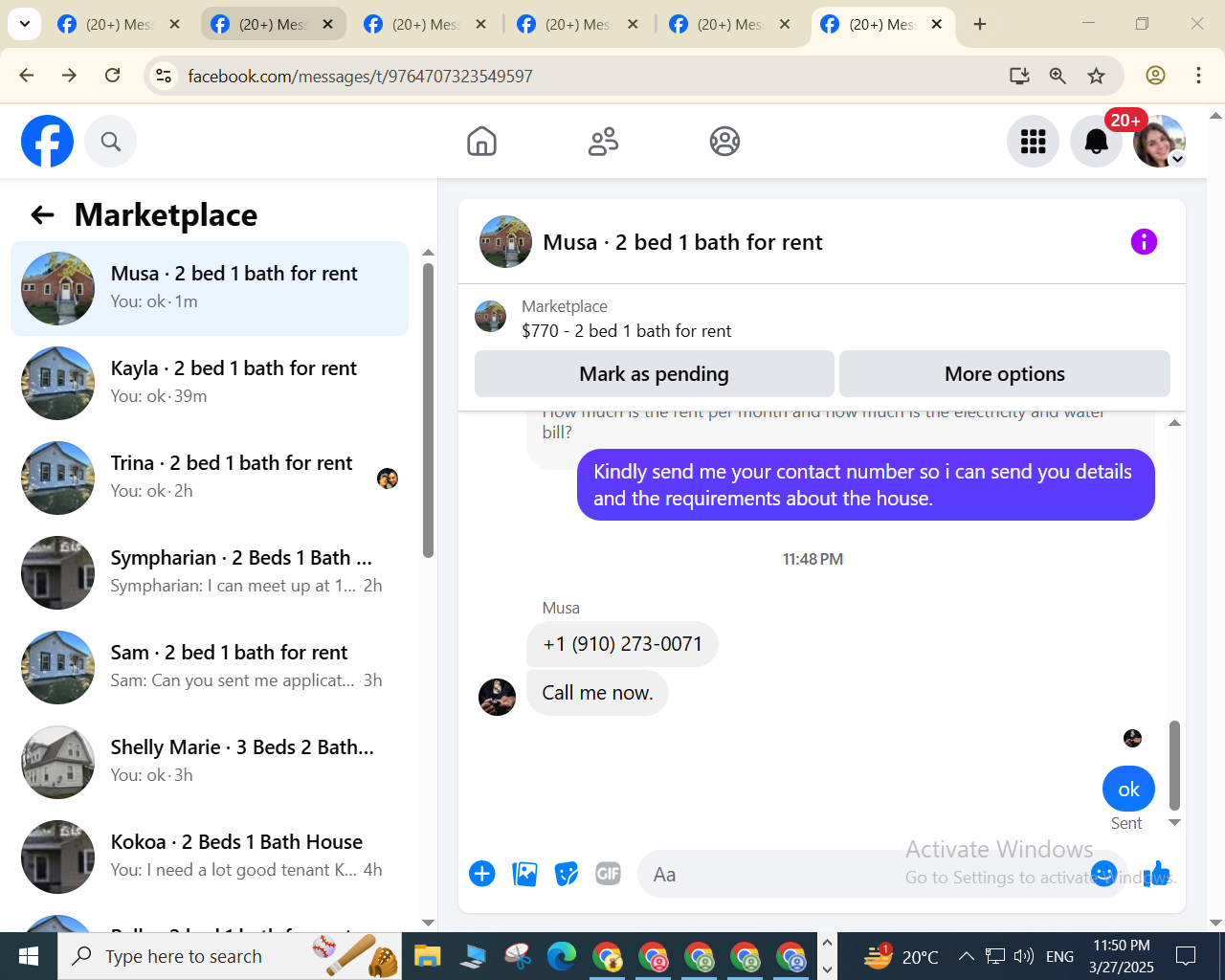This screenshot has height=980, width=1225.
Task: Attach a photo file in composer
Action: click(524, 874)
